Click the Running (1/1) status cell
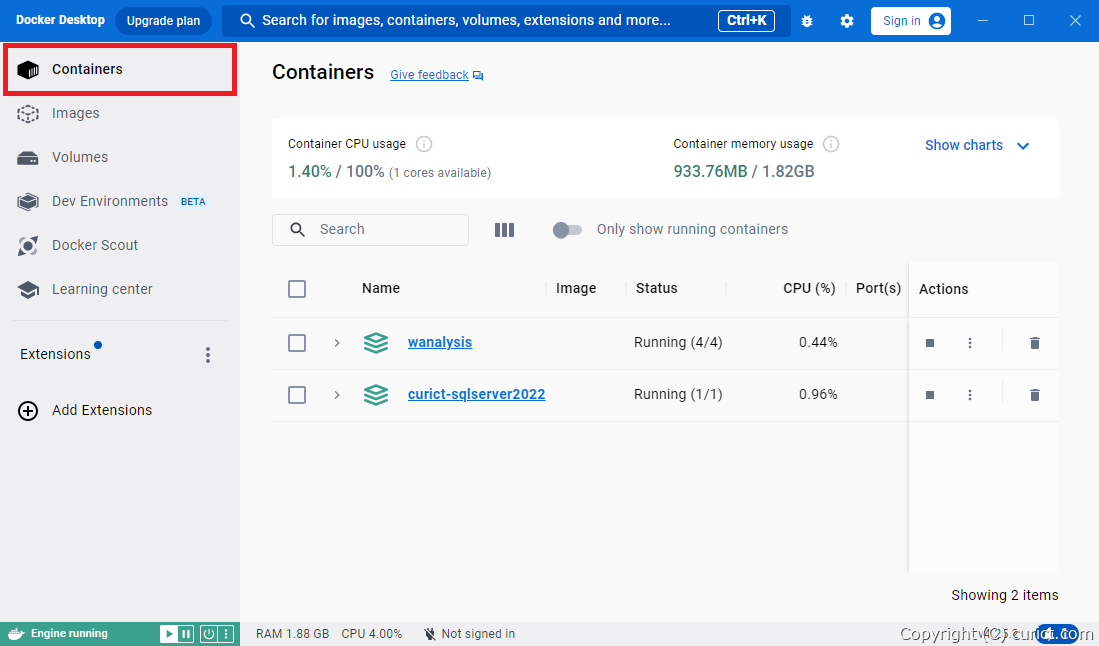Viewport: 1099px width, 646px height. 678,394
